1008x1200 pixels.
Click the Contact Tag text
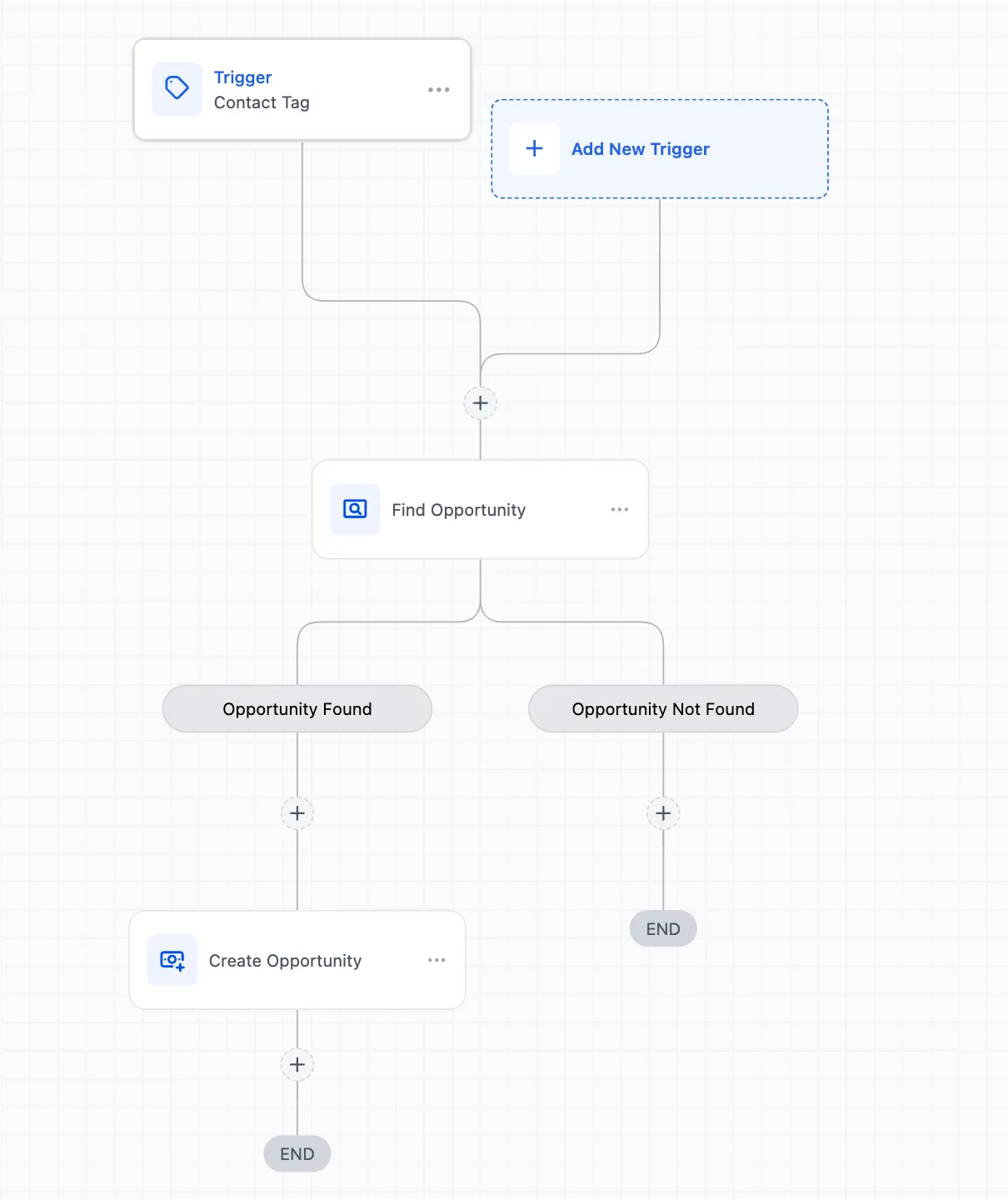click(x=262, y=102)
